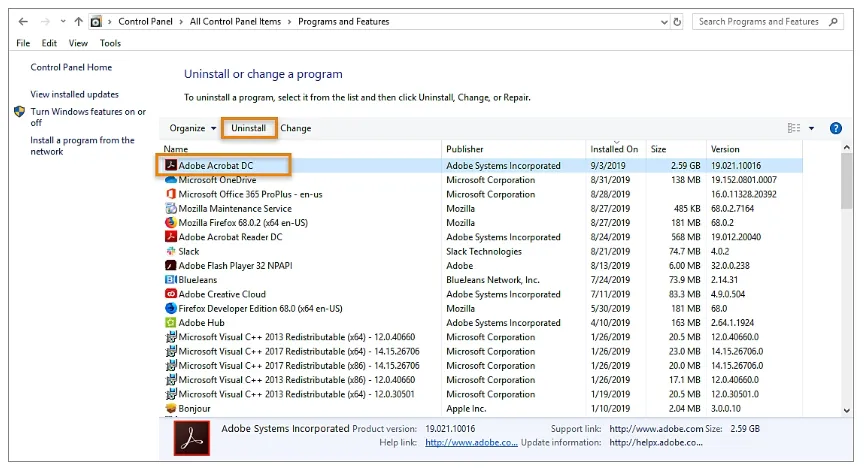The width and height of the screenshot is (867, 468).
Task: Click the Slack Technologies publisher cell
Action: [x=484, y=251]
